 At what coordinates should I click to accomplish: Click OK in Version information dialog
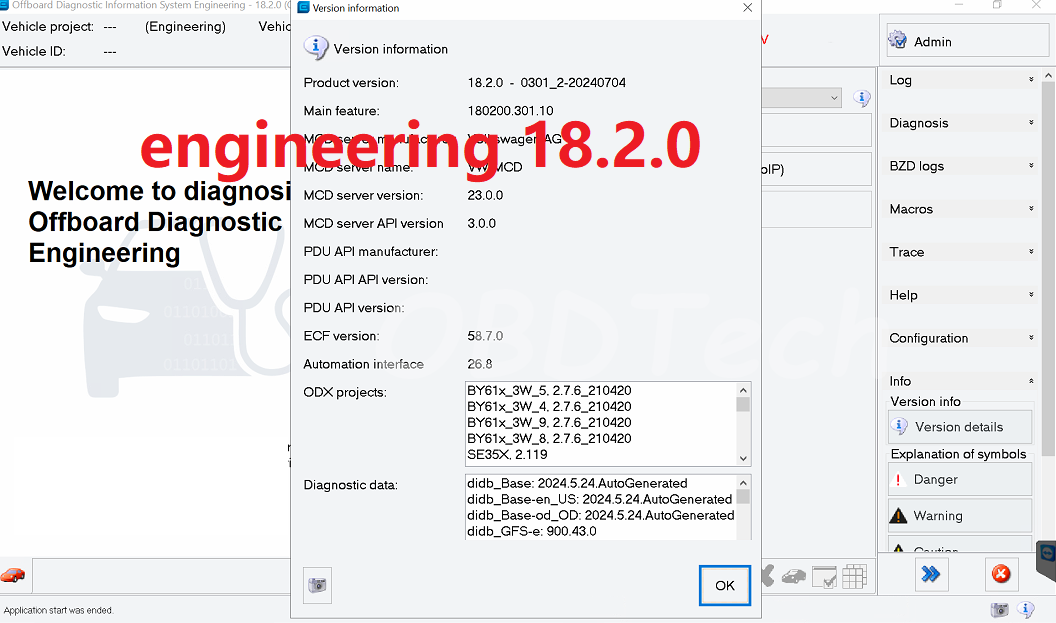point(725,585)
